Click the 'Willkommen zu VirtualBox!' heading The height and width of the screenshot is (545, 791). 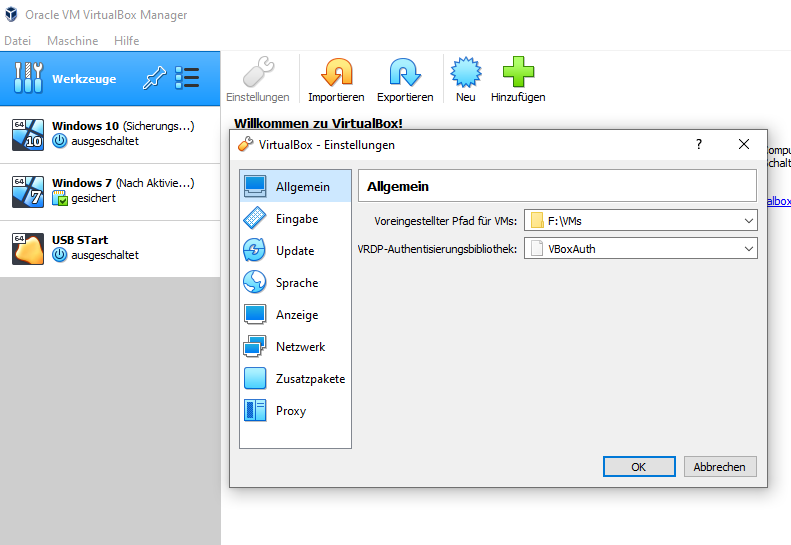318,123
